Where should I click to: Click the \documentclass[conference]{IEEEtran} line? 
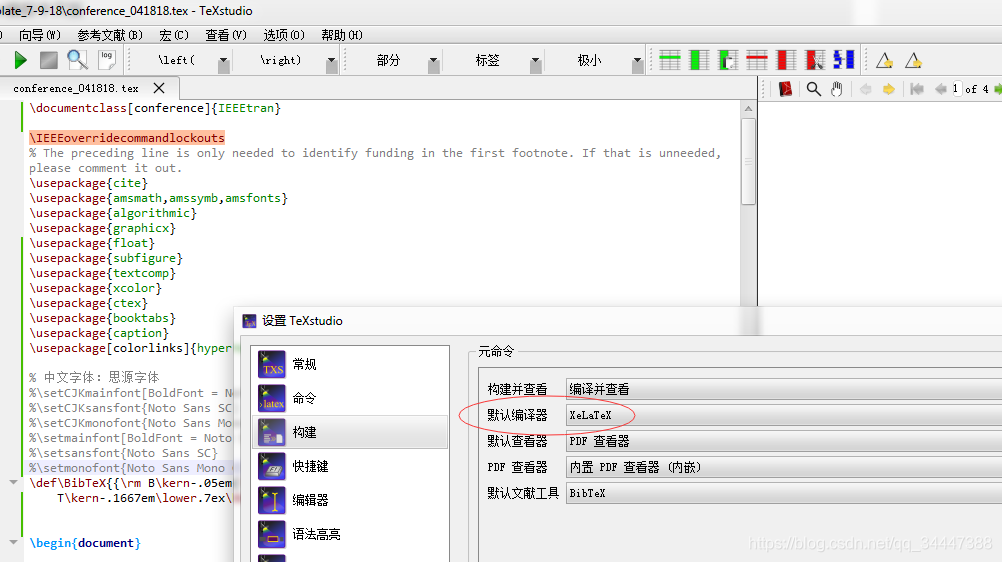(155, 108)
